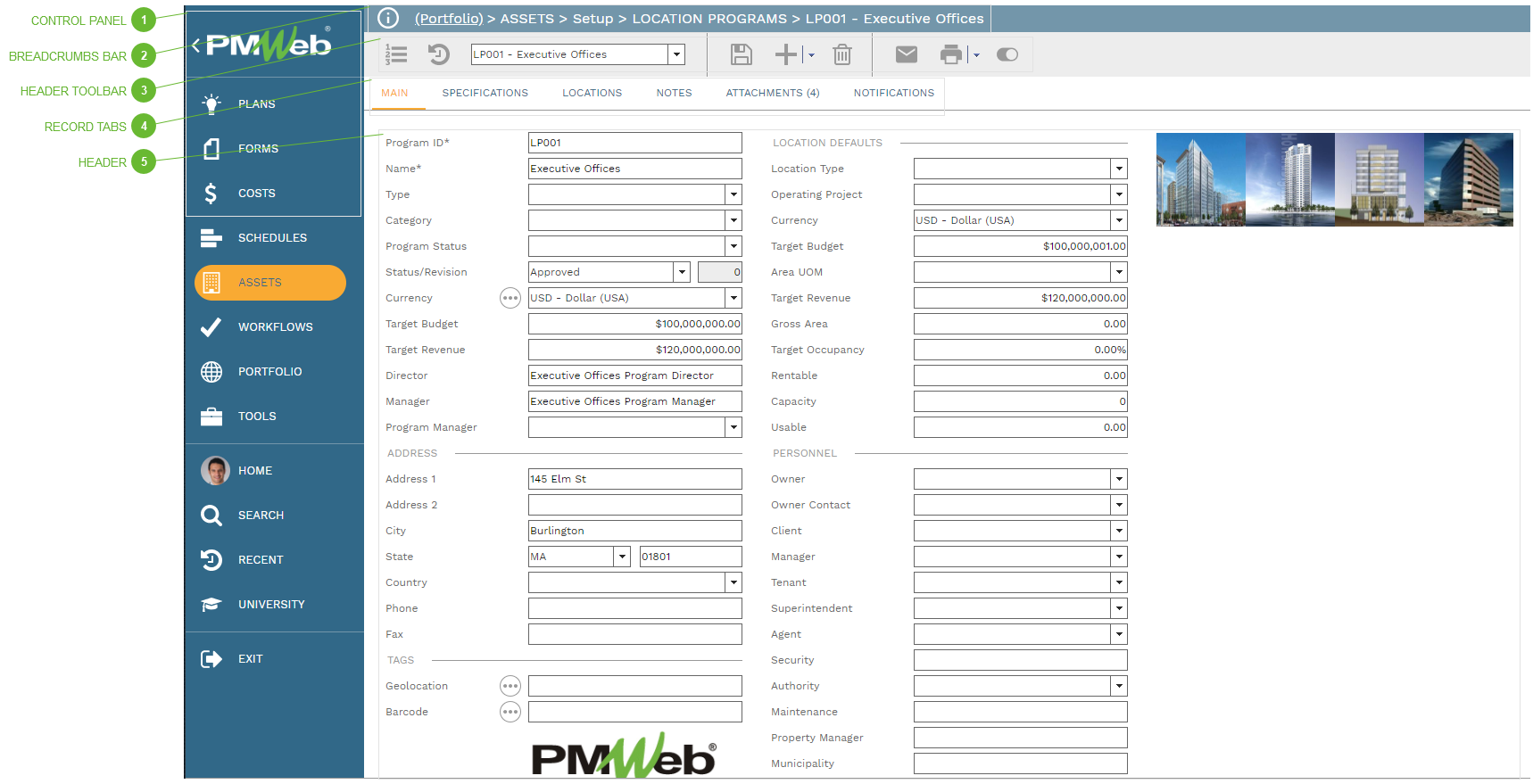The height and width of the screenshot is (784, 1533).
Task: Open Workflows in the control panel
Action: (275, 327)
